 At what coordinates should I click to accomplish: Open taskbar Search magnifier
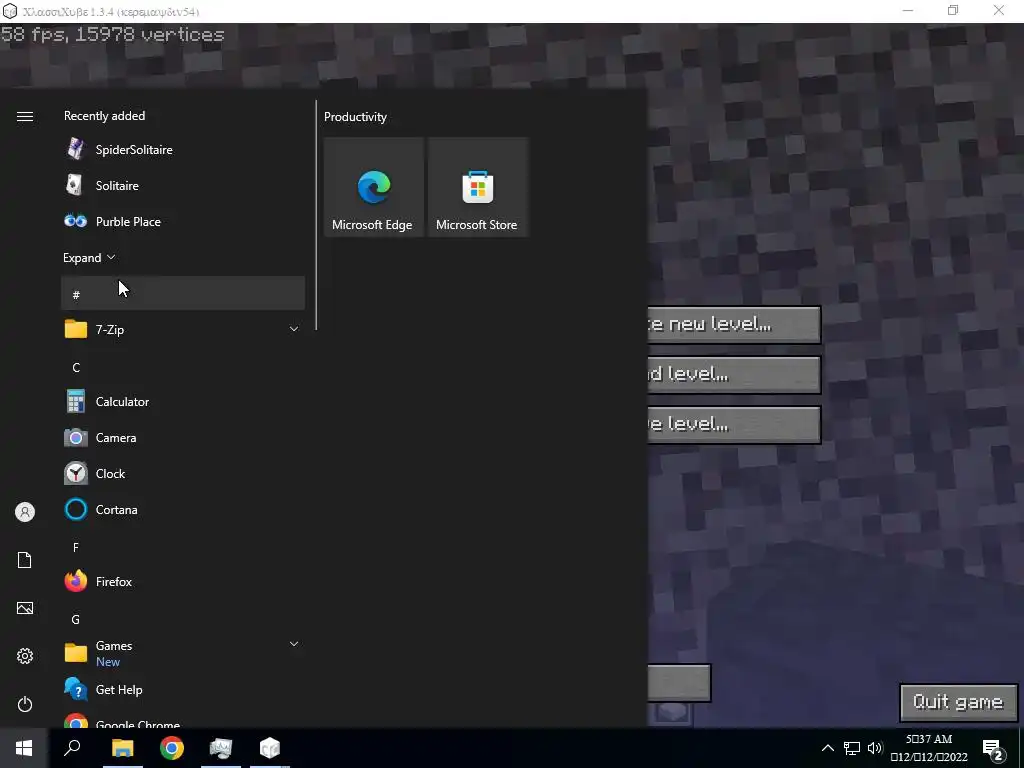coord(72,748)
